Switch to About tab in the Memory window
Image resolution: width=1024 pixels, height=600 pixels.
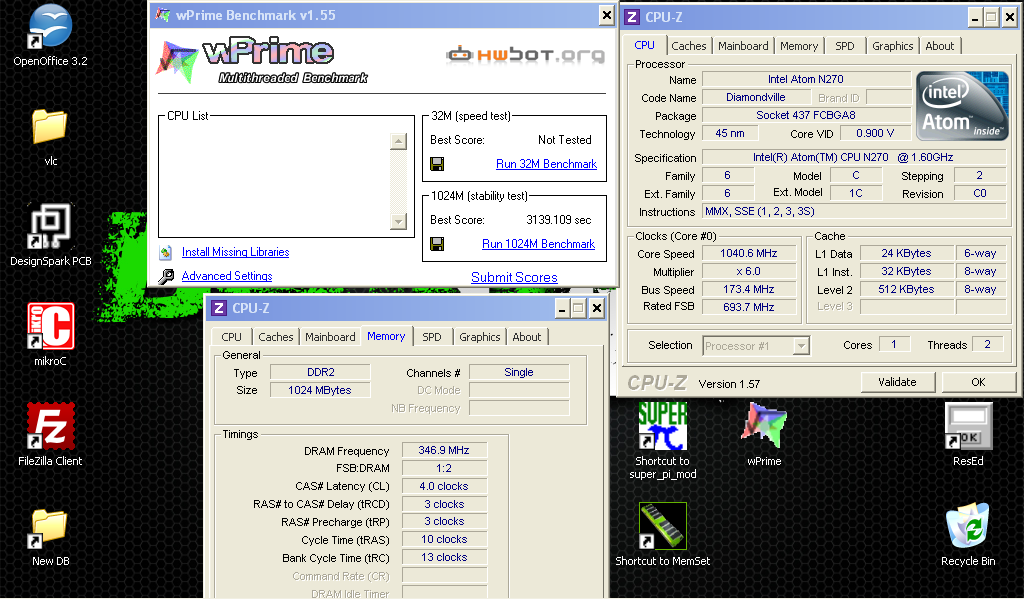526,337
